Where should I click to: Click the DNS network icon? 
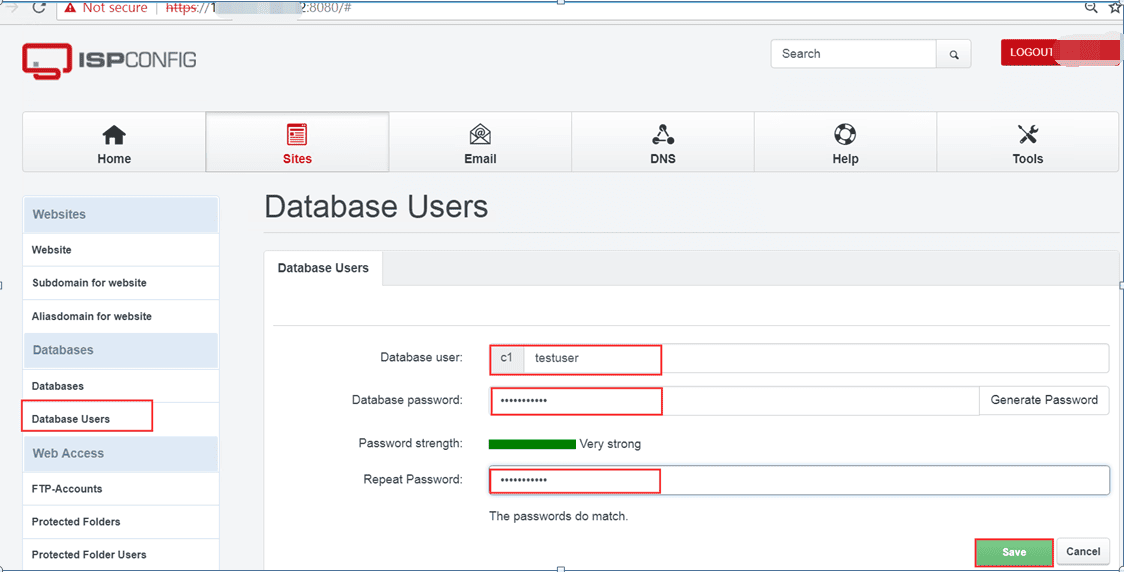[663, 134]
